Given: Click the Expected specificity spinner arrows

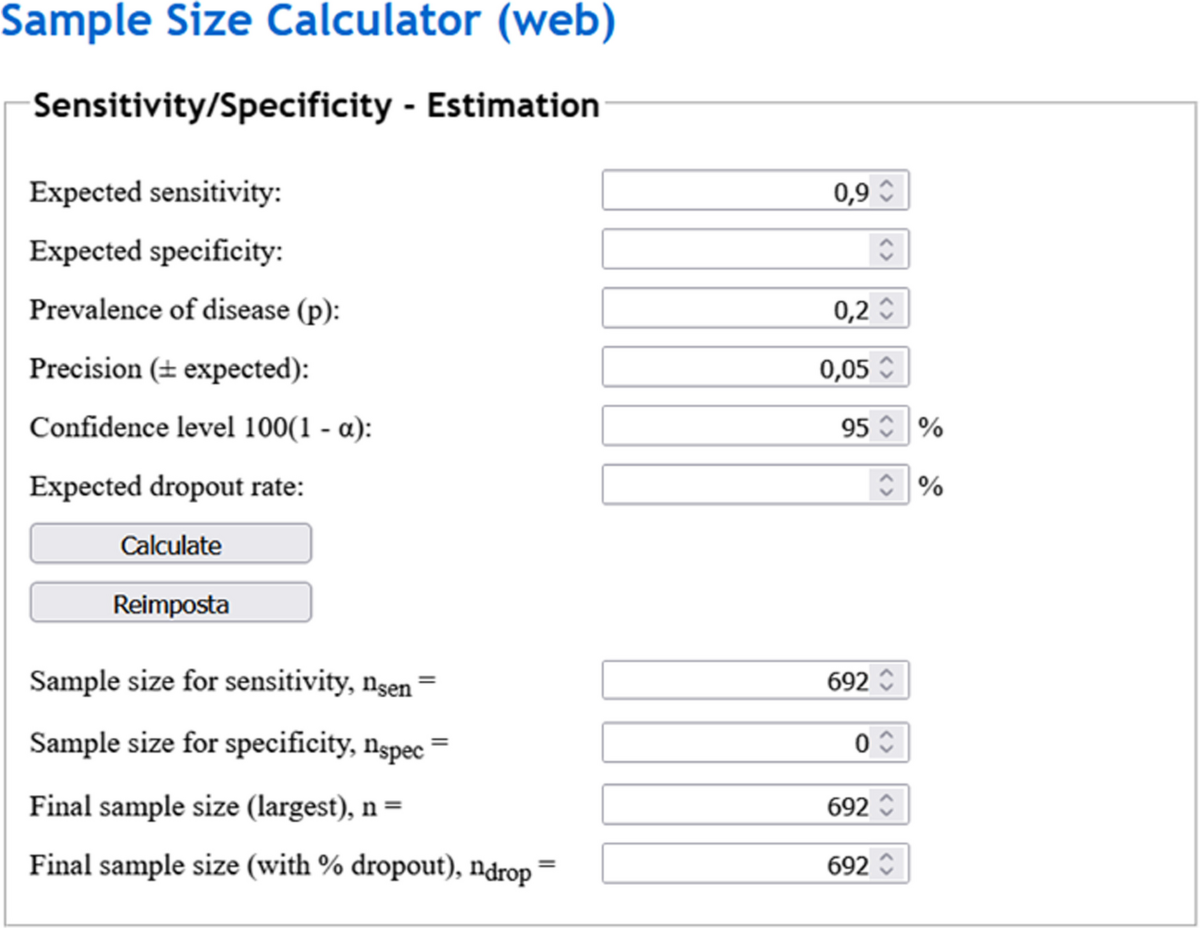Looking at the screenshot, I should 885,250.
